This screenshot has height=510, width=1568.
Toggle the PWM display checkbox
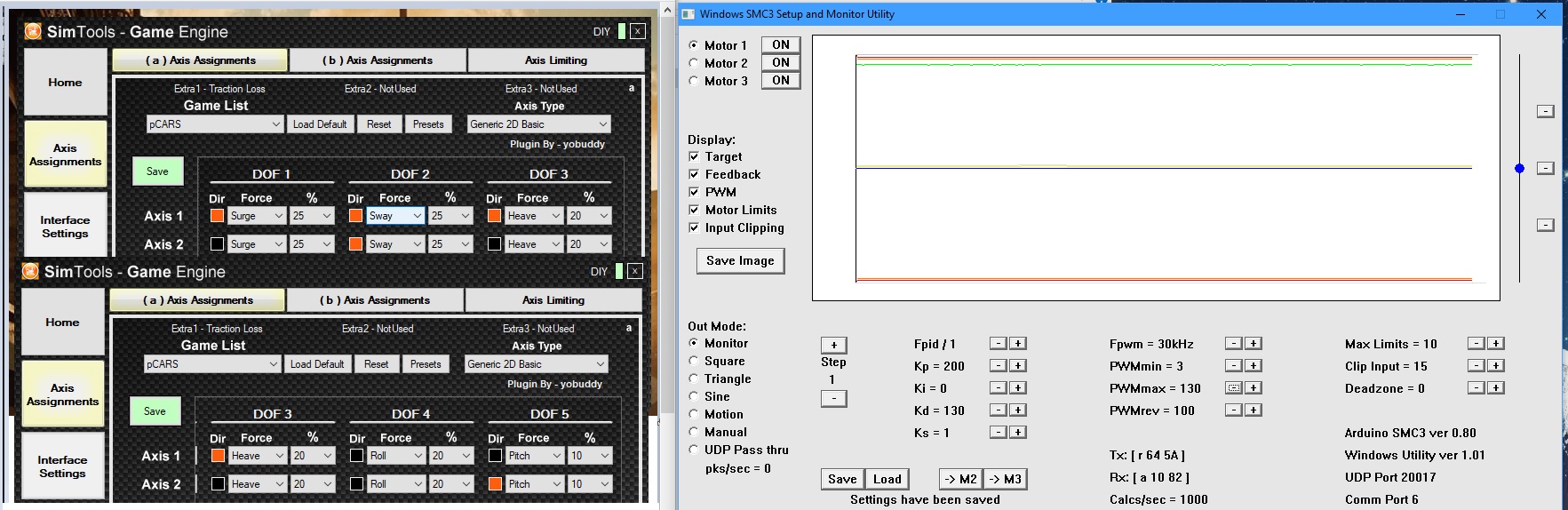[x=694, y=192]
